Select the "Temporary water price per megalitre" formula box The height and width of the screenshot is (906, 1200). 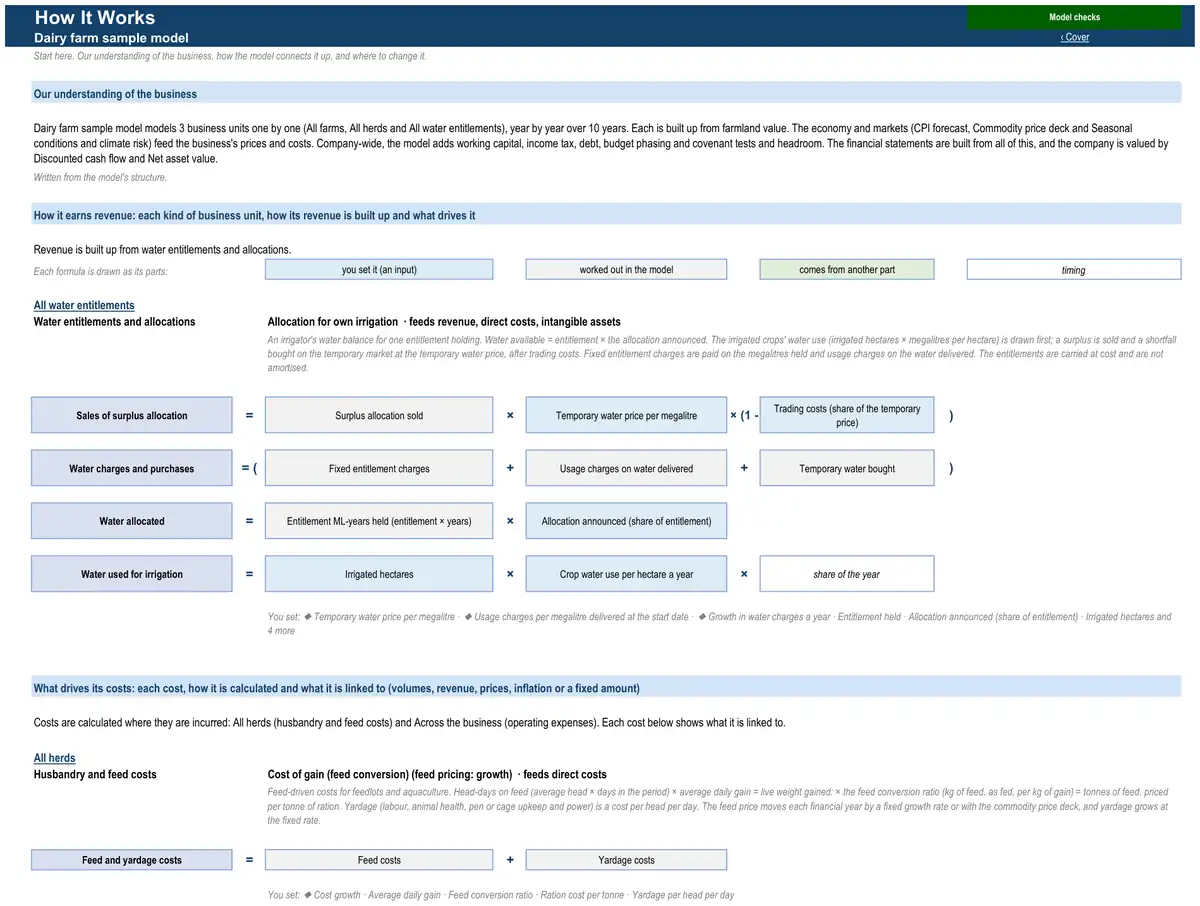tap(626, 415)
